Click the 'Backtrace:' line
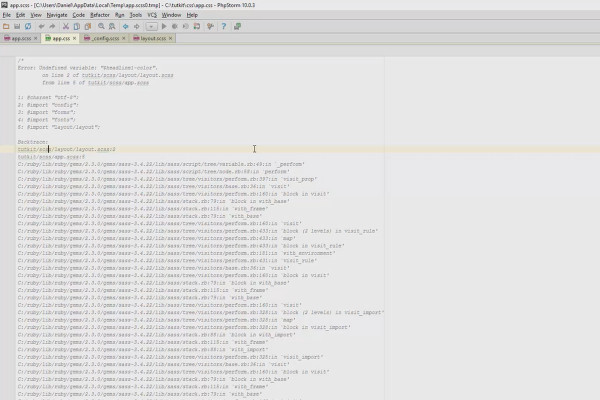 (x=33, y=142)
